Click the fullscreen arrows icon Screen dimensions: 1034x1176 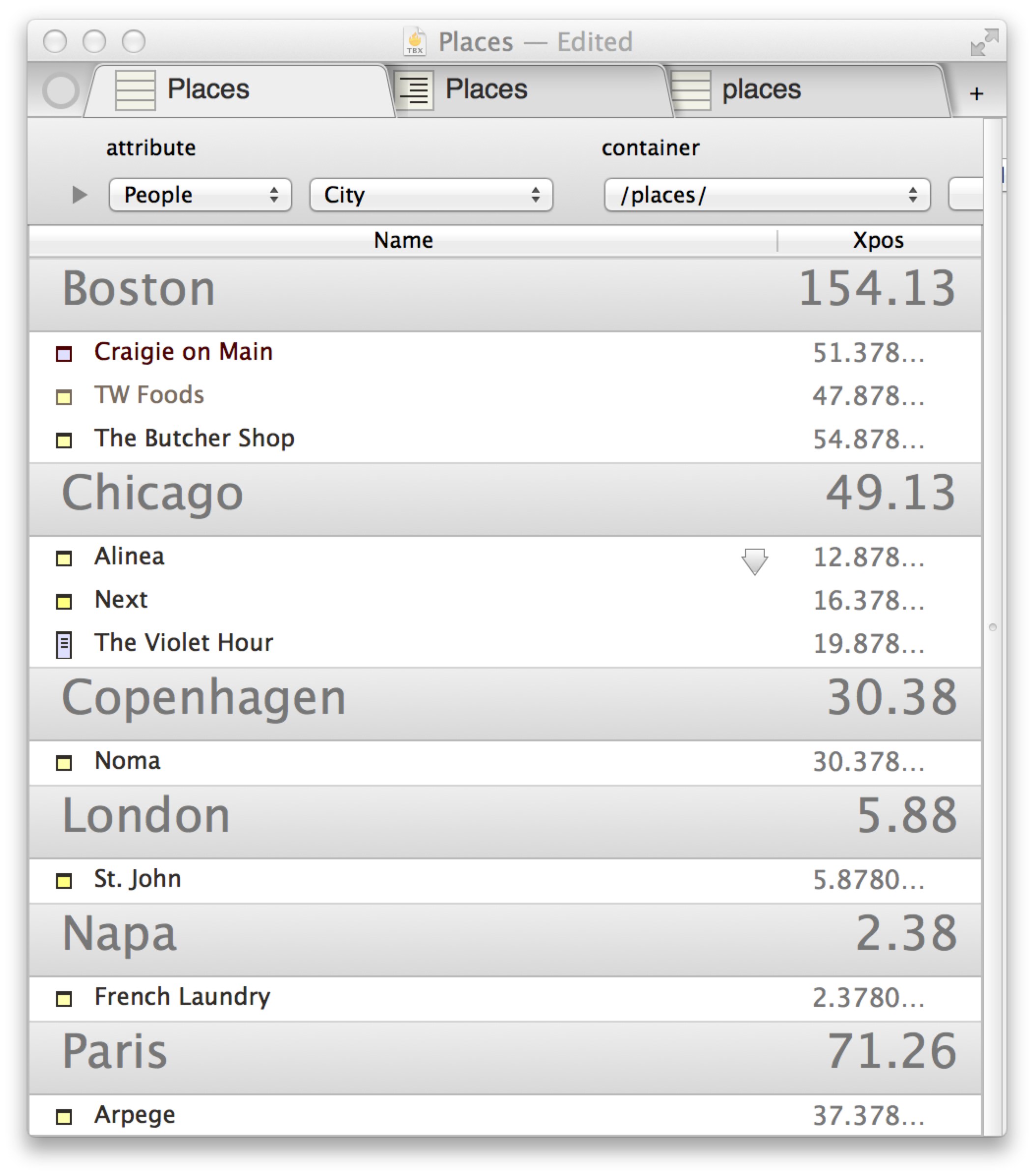984,42
